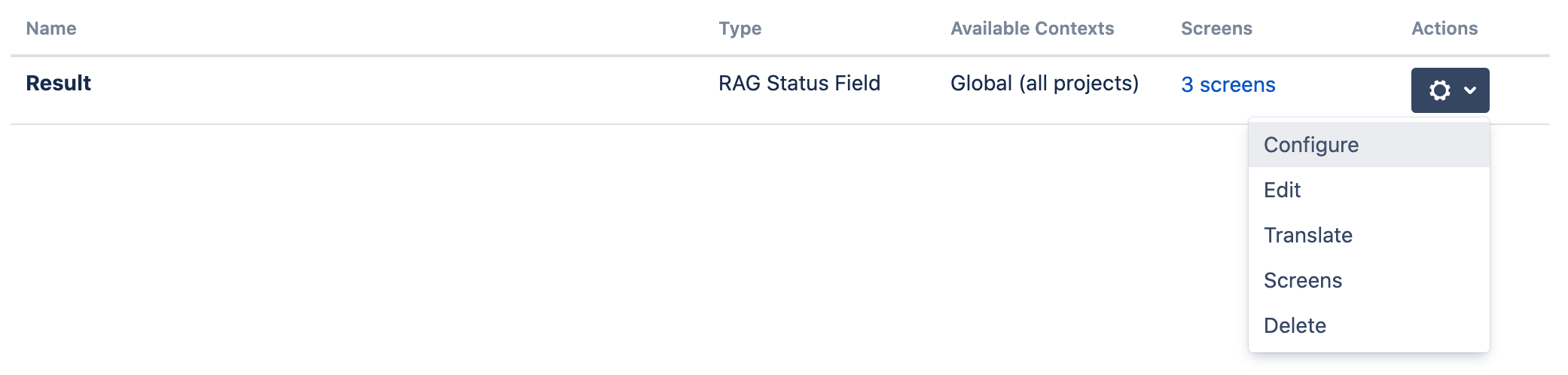1568x375 pixels.
Task: Click the "Global (all projects)" context text
Action: click(x=1044, y=83)
